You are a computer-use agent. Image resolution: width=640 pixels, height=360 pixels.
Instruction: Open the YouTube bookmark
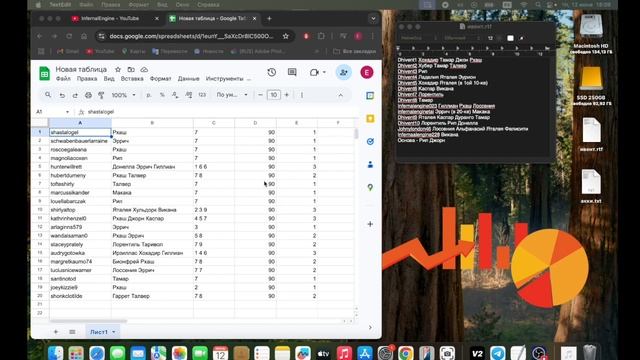(100, 51)
